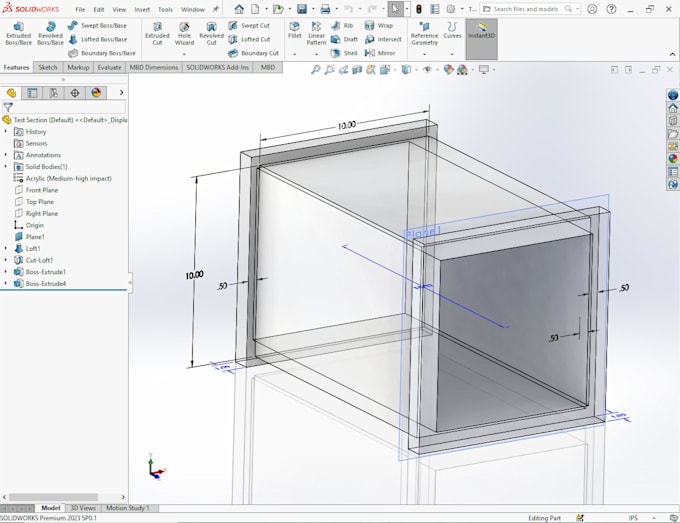Choose Boundary Boss/Base

click(x=102, y=53)
